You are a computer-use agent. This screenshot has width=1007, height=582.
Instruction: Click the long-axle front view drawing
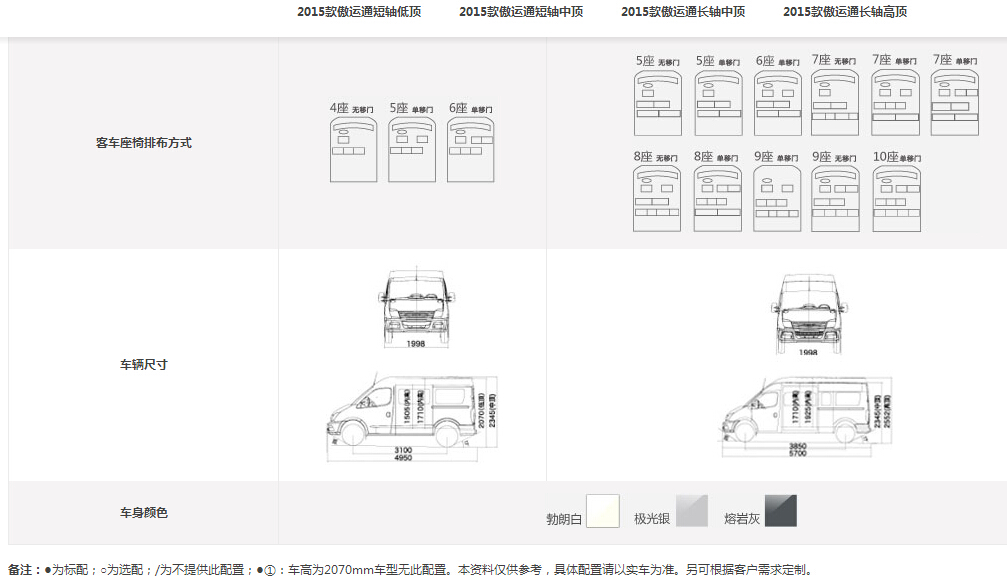pos(809,314)
